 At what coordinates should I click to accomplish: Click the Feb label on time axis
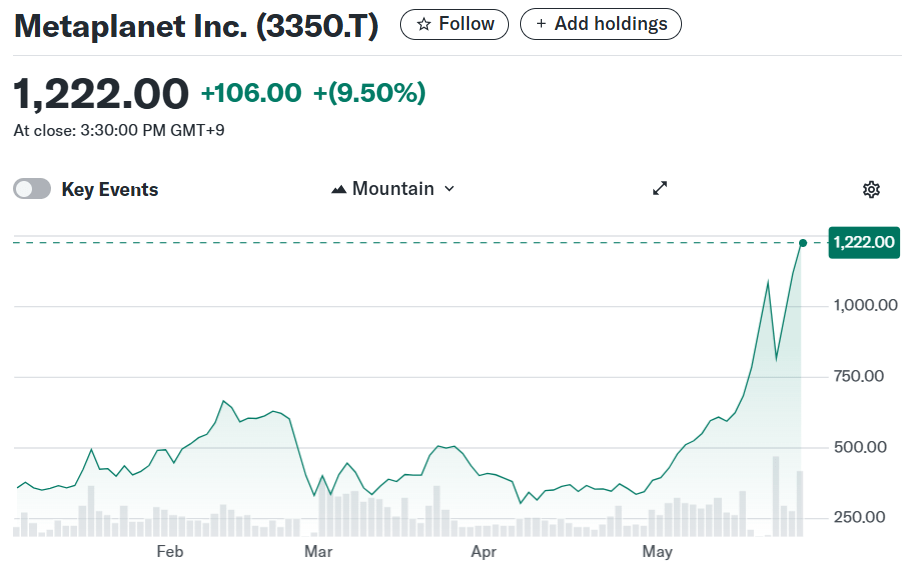click(x=170, y=551)
